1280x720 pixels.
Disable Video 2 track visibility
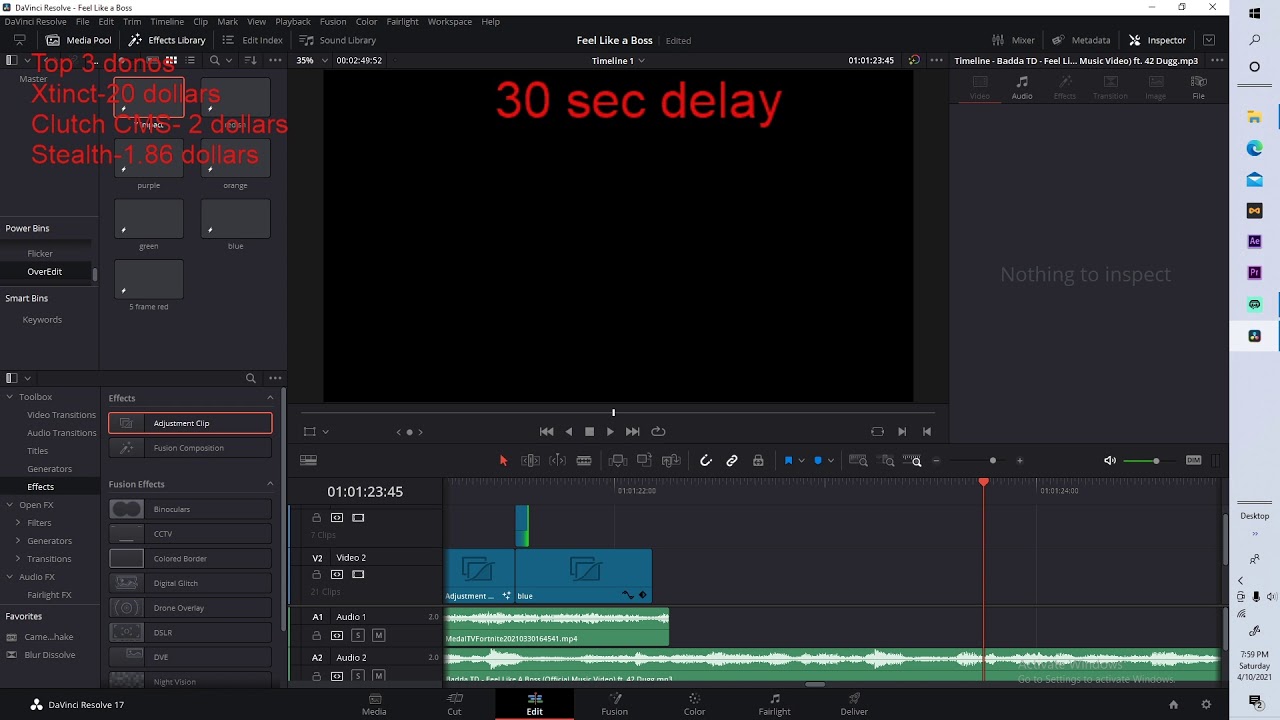358,575
